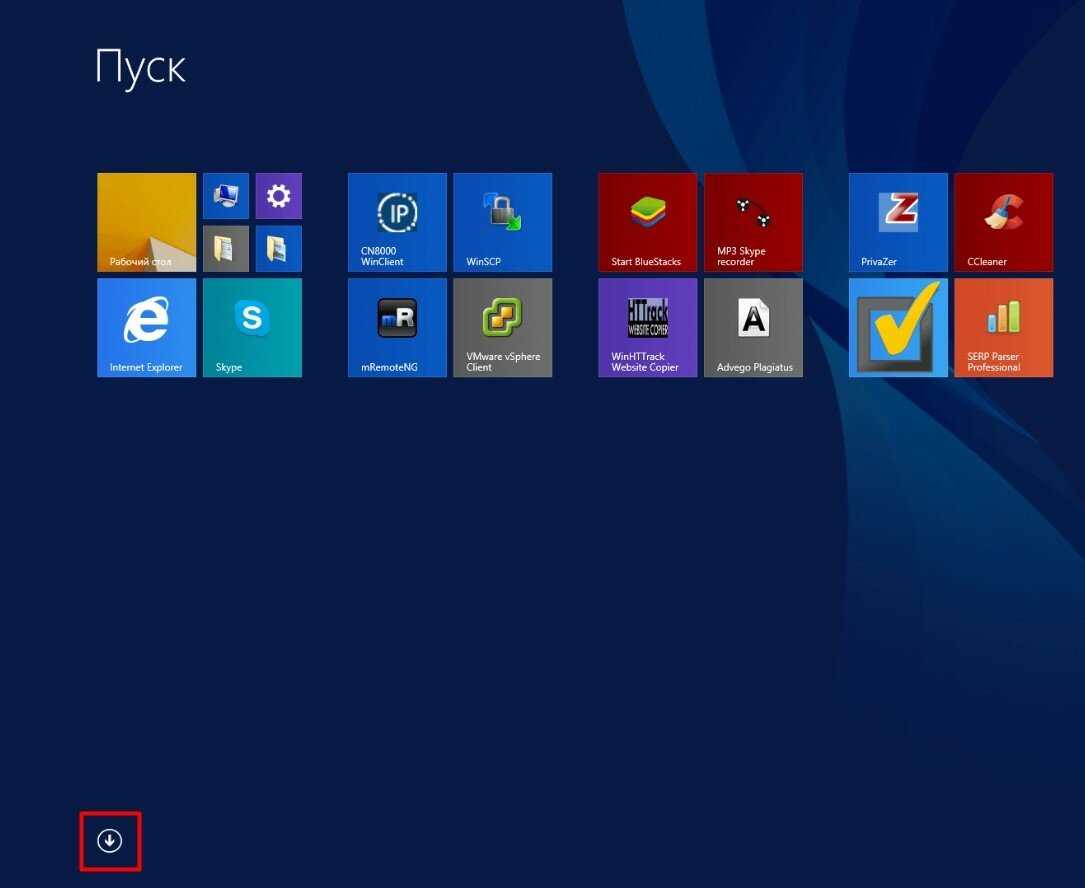Open the PC settings gear tile
Screen dimensions: 1085x888
pyautogui.click(x=279, y=196)
